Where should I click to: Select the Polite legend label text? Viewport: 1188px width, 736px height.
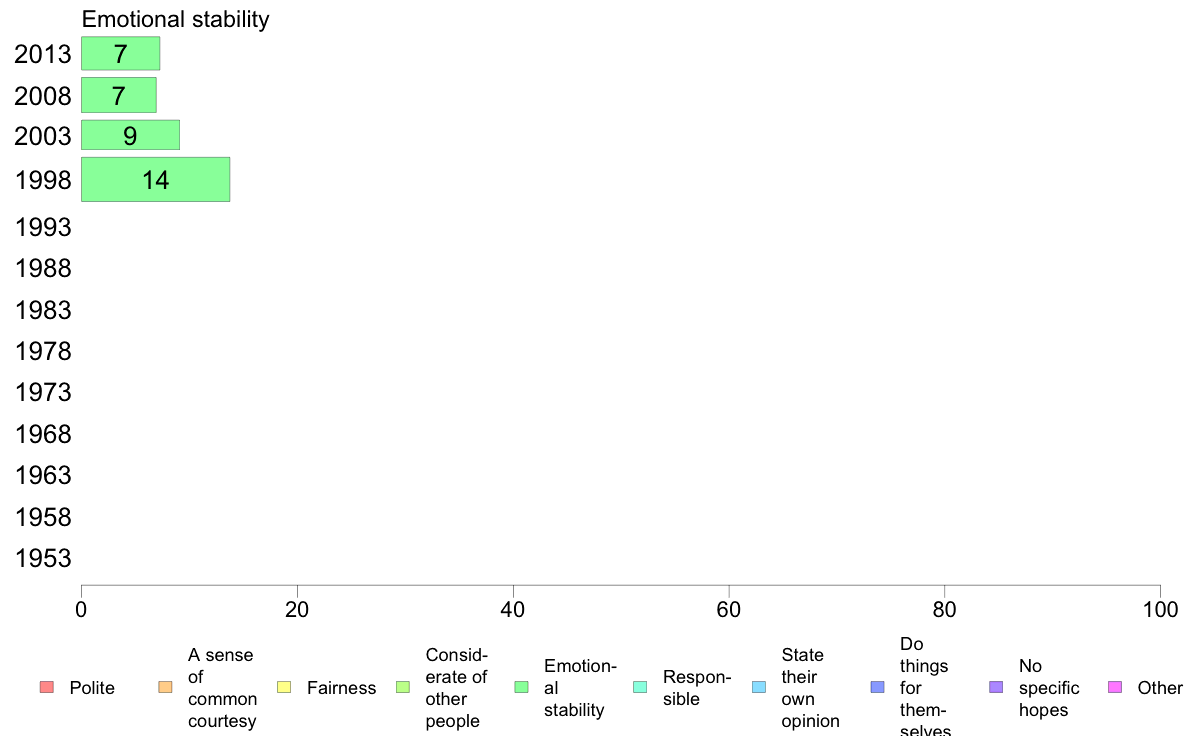click(x=92, y=687)
